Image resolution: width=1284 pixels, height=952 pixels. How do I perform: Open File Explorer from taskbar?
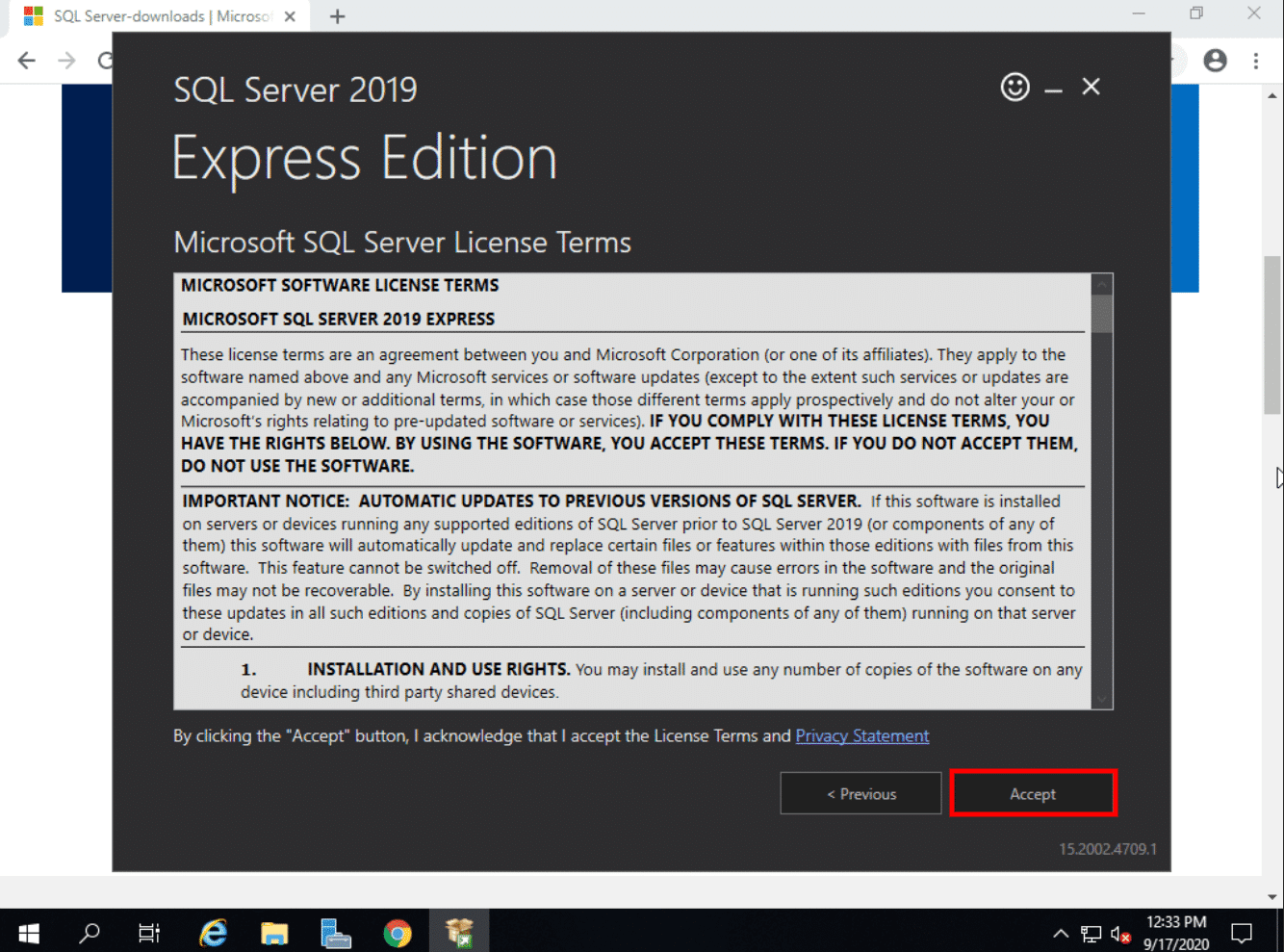[274, 932]
